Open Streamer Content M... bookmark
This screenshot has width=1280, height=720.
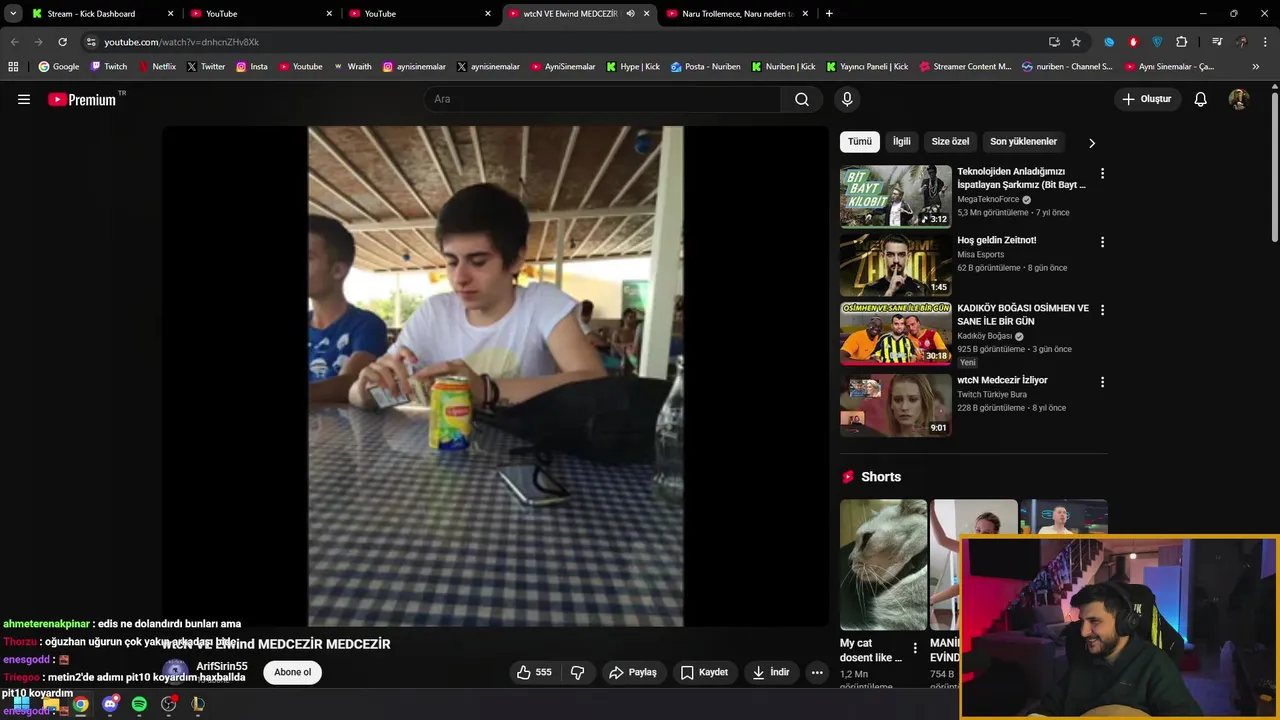coord(965,67)
